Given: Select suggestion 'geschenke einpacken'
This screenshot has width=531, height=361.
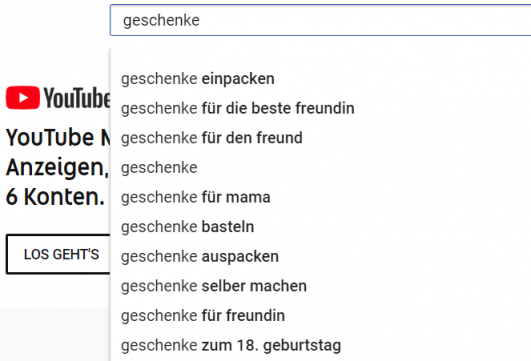Looking at the screenshot, I should coord(320,79).
